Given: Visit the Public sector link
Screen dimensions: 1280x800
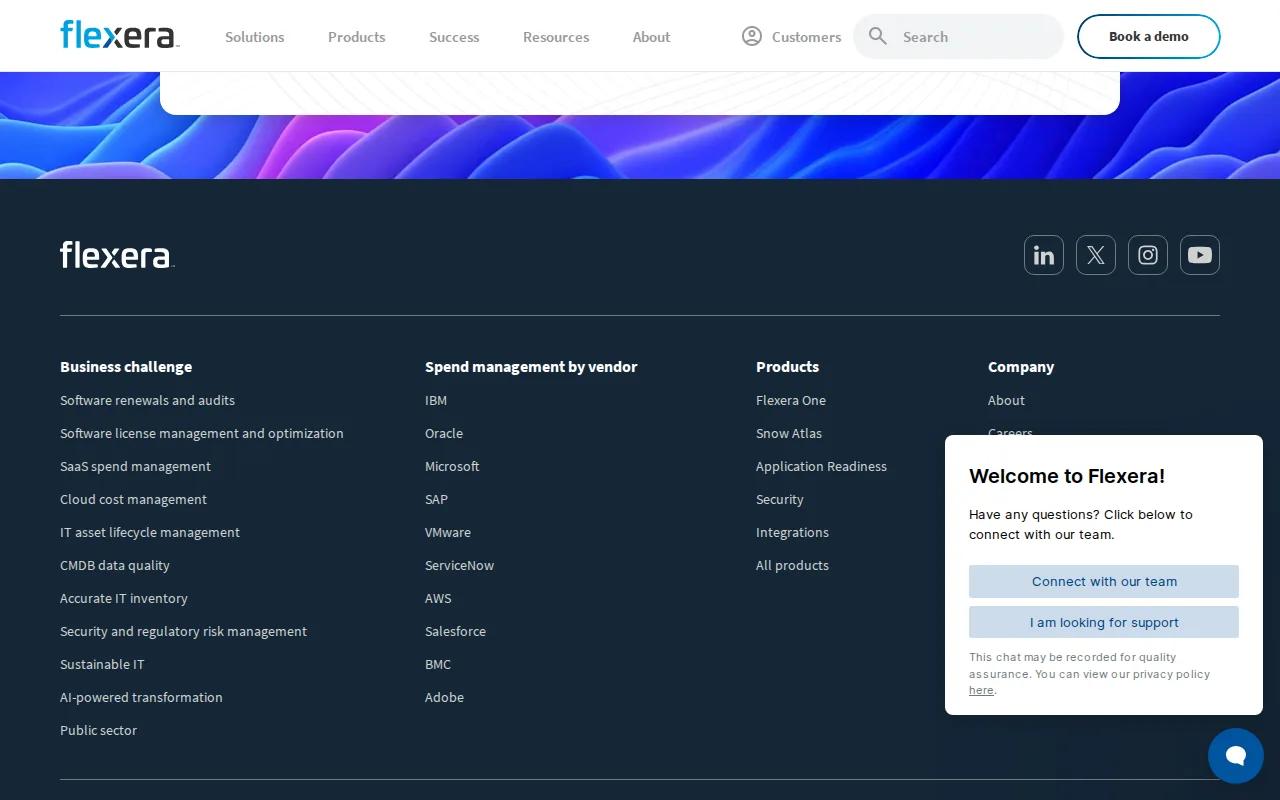Looking at the screenshot, I should (98, 730).
